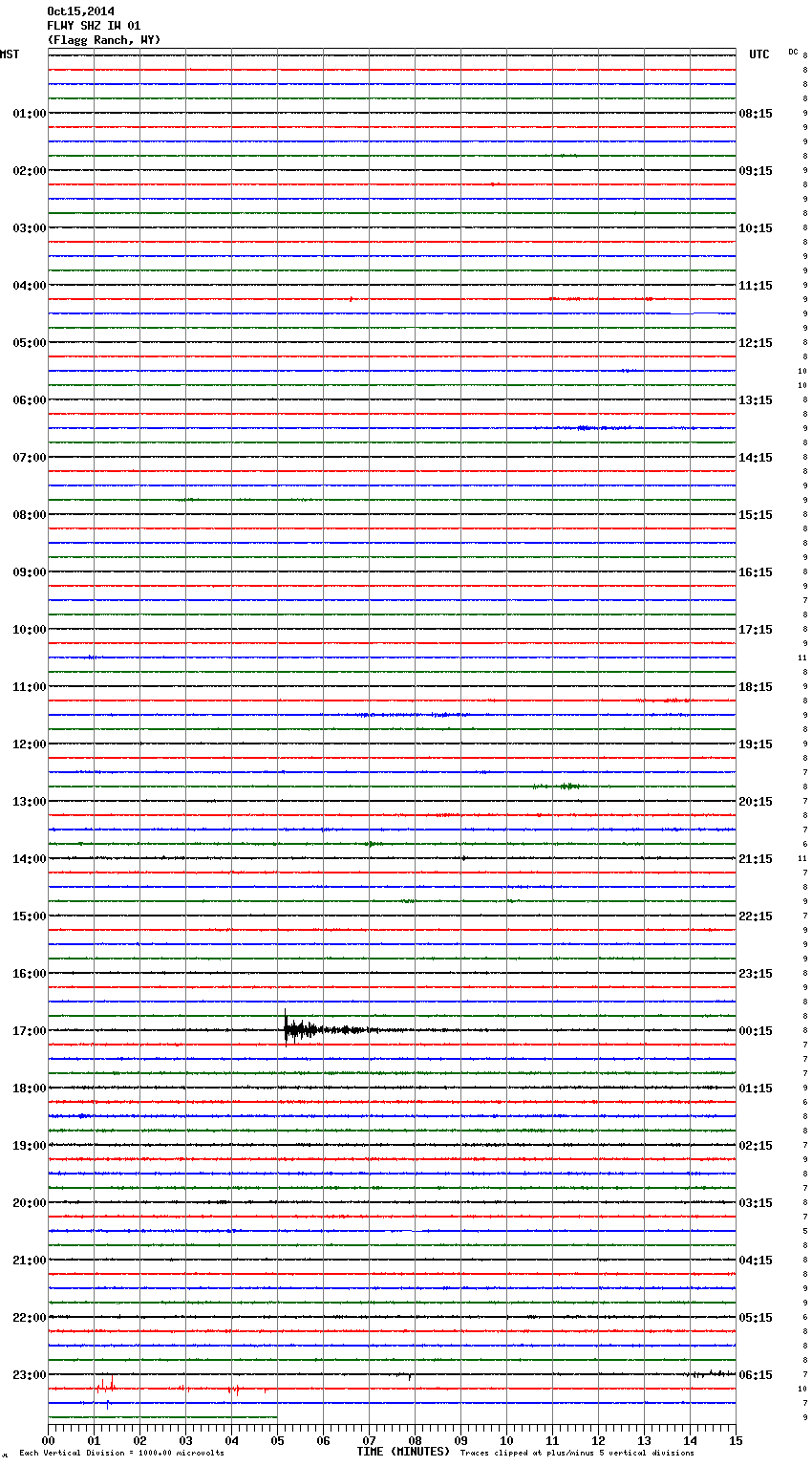
Task: Select the 13:00 MST row label
Action: pos(30,802)
